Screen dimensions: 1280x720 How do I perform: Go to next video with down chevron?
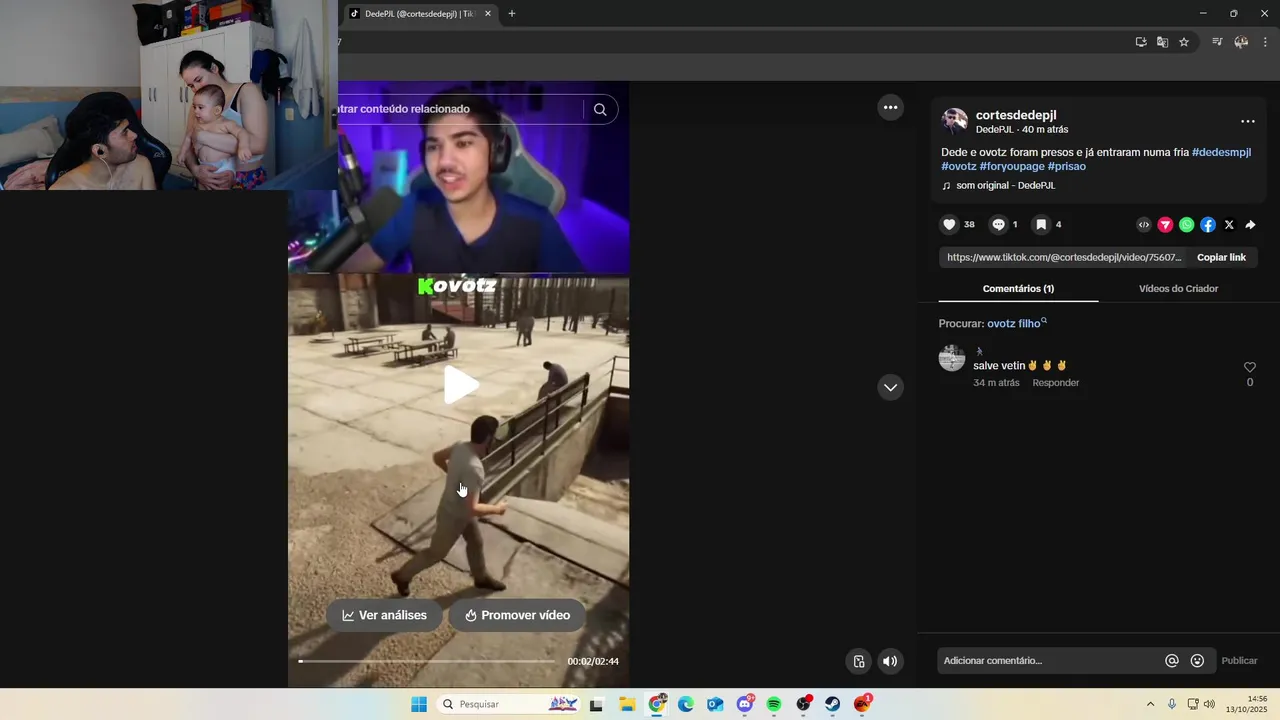tap(890, 387)
